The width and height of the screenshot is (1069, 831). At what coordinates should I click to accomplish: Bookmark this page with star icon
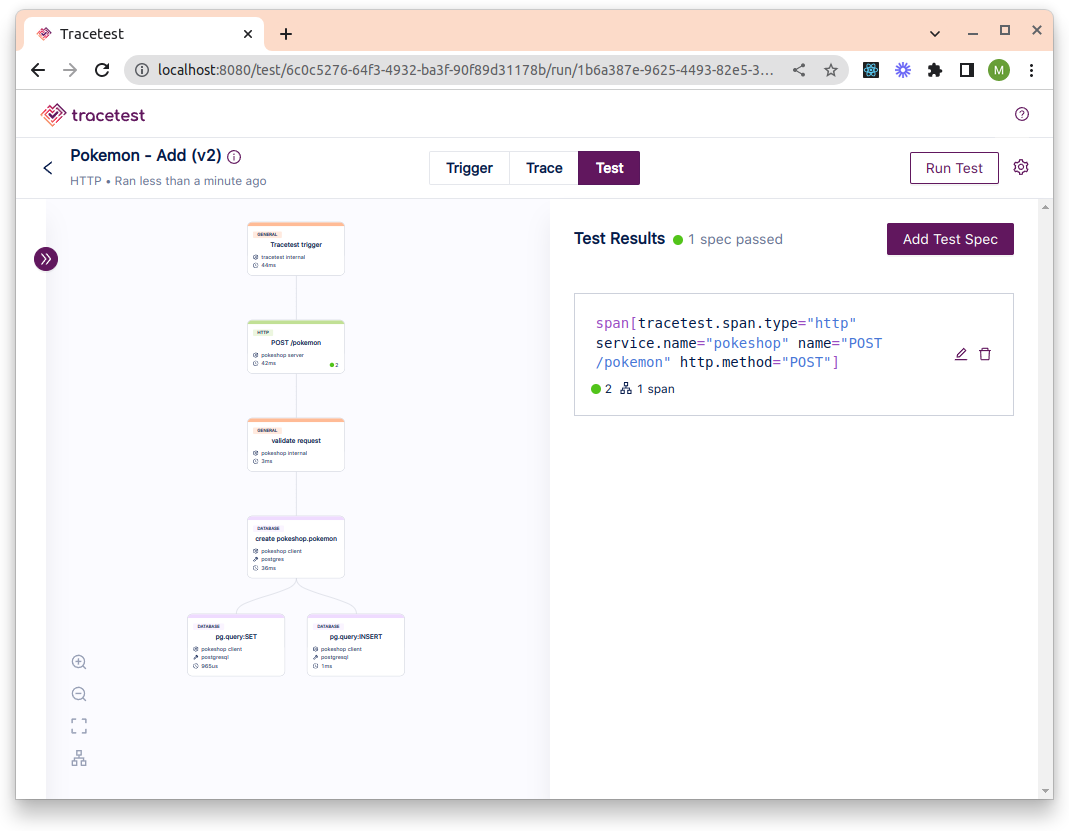[830, 70]
